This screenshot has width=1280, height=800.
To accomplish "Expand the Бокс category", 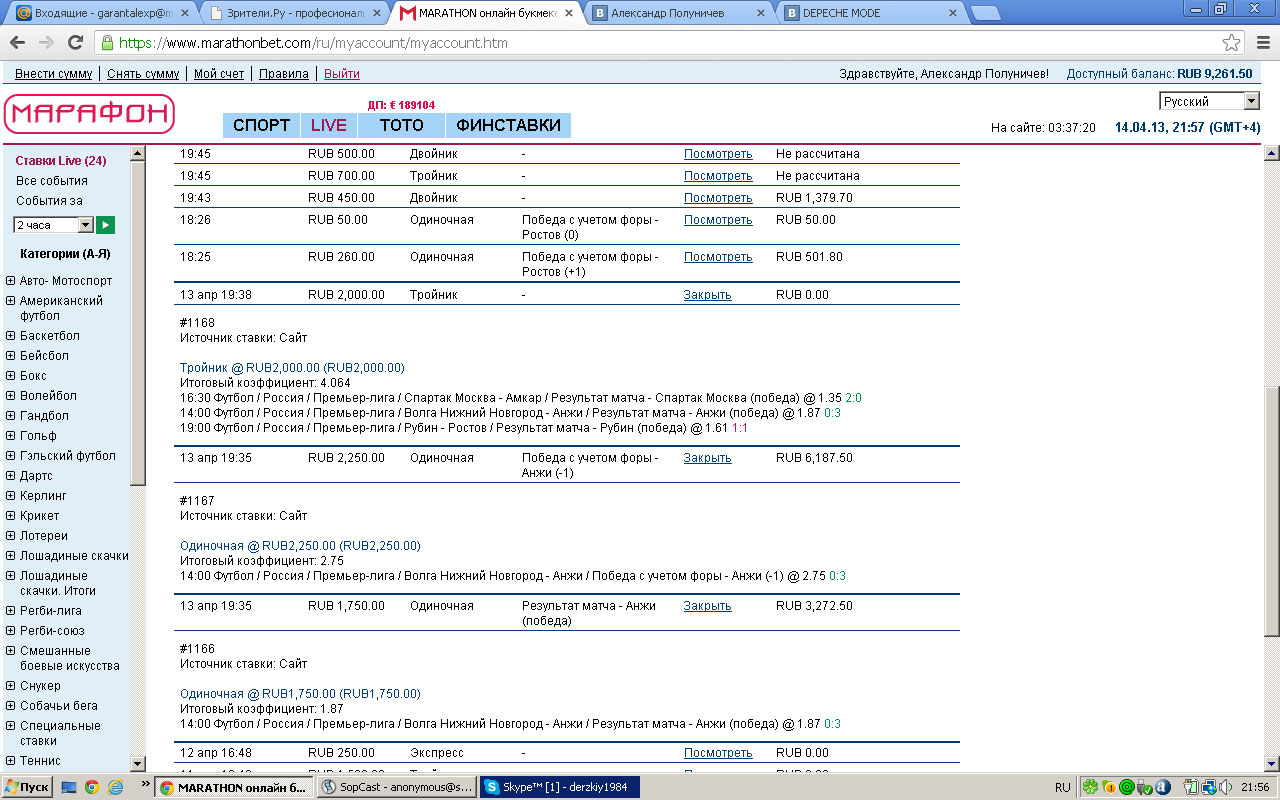I will pos(10,376).
